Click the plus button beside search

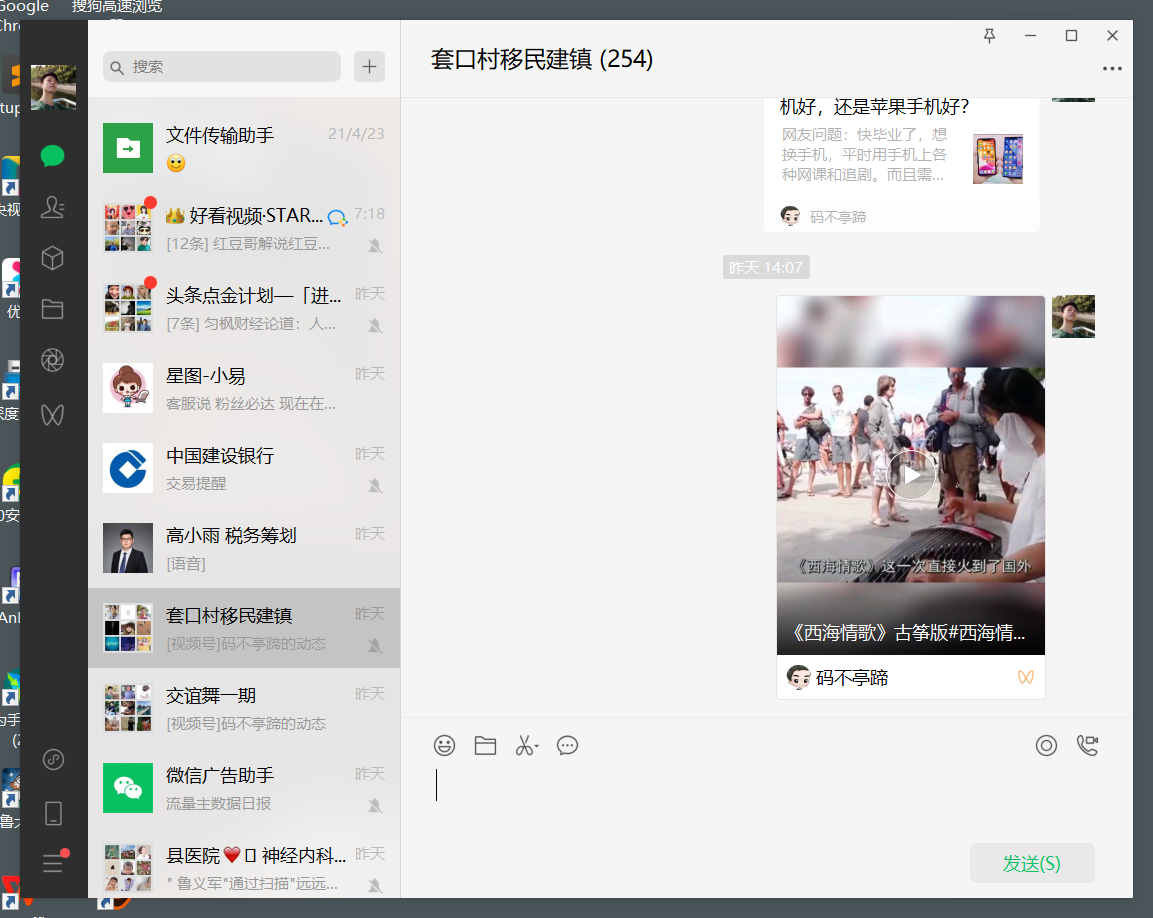pyautogui.click(x=369, y=67)
